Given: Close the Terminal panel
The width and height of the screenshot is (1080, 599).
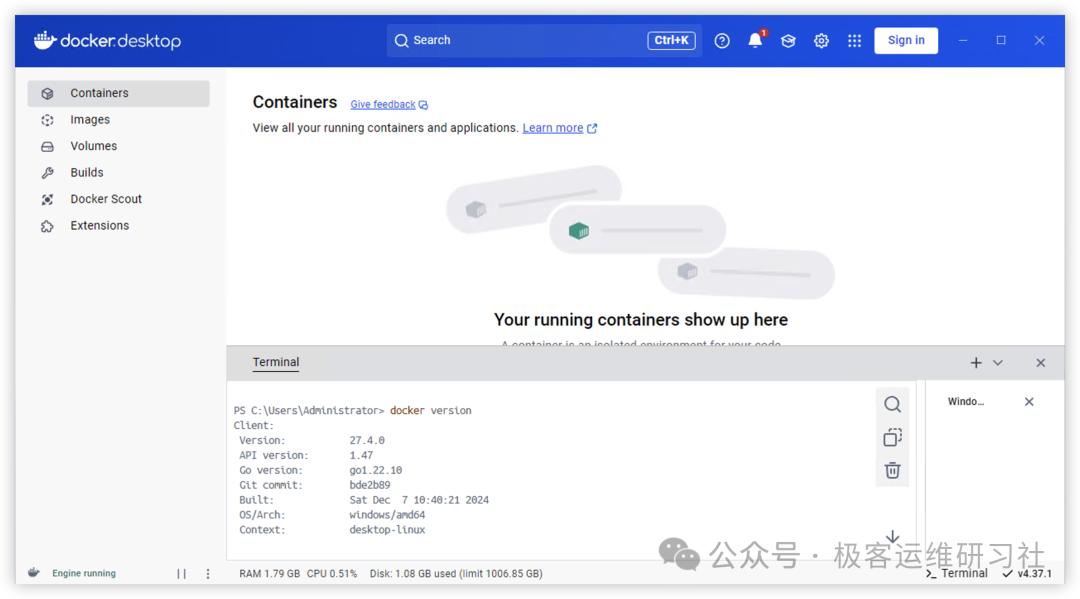Looking at the screenshot, I should click(x=1041, y=363).
